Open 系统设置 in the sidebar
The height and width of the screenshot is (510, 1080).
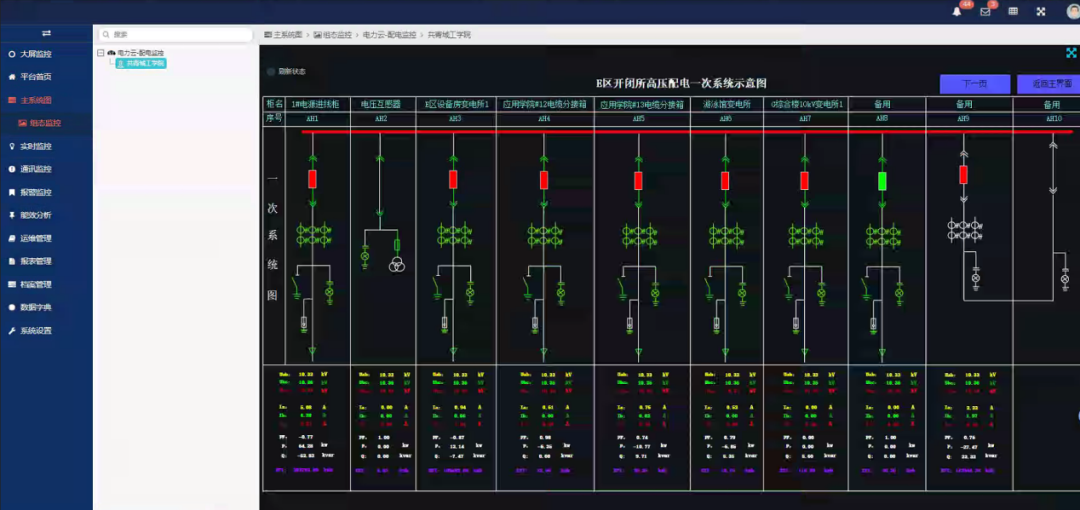click(46, 331)
